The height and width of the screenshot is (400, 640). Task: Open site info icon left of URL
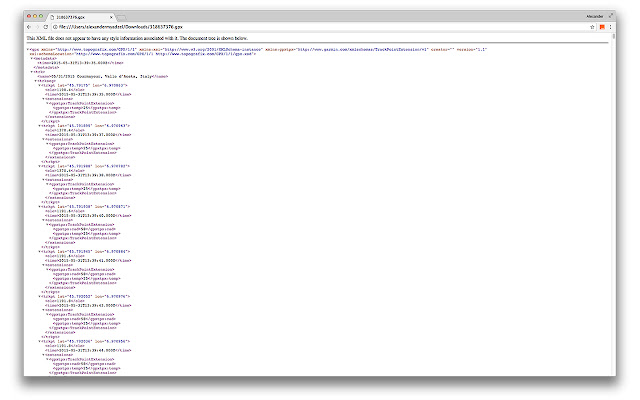[x=55, y=27]
